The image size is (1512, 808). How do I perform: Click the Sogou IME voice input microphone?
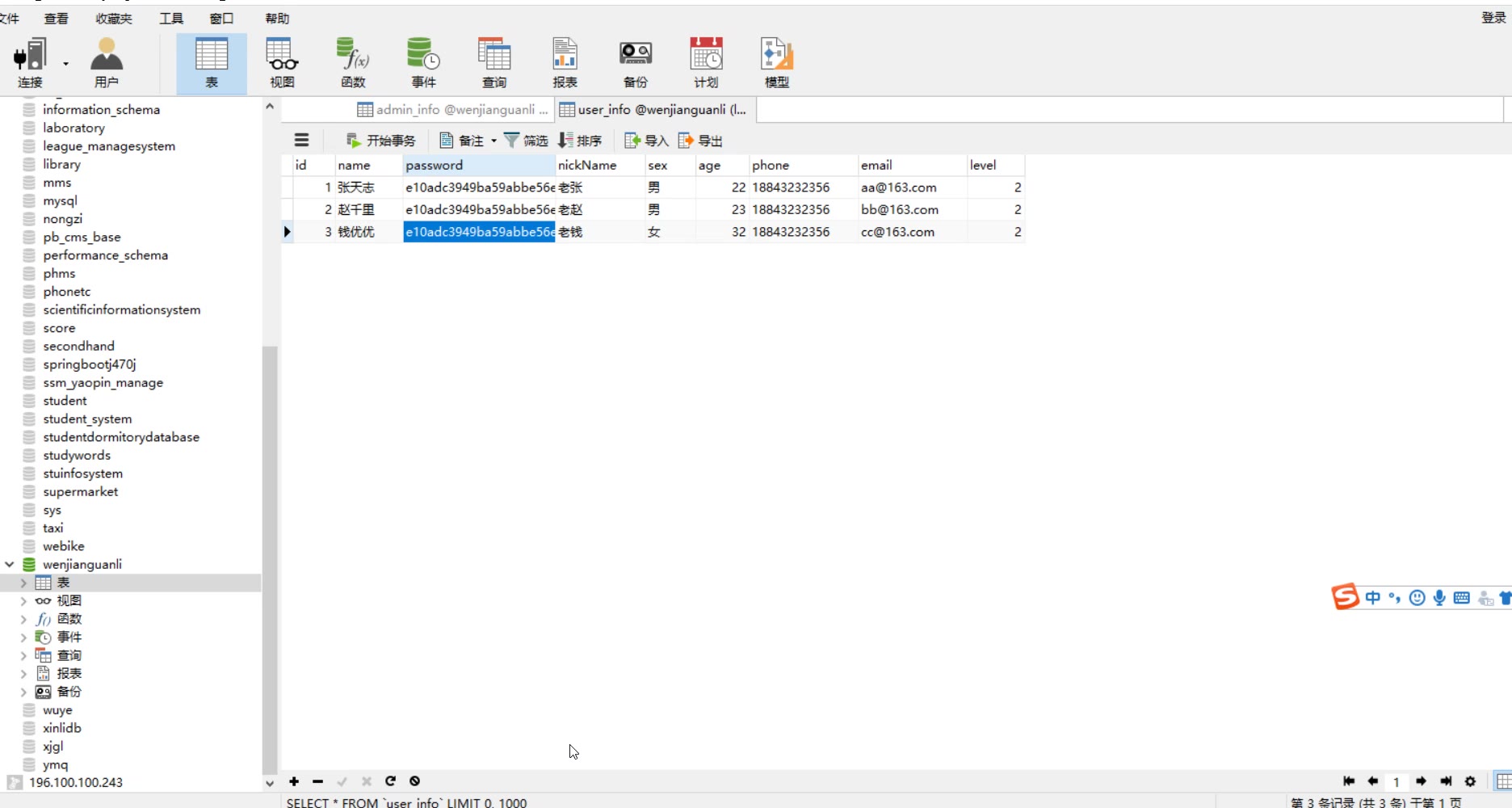[x=1439, y=598]
